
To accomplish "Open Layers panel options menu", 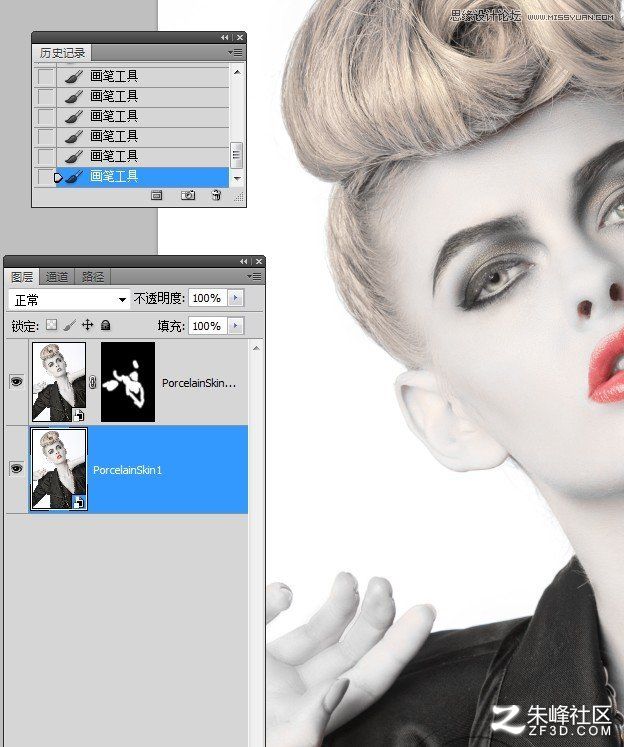I will 254,276.
